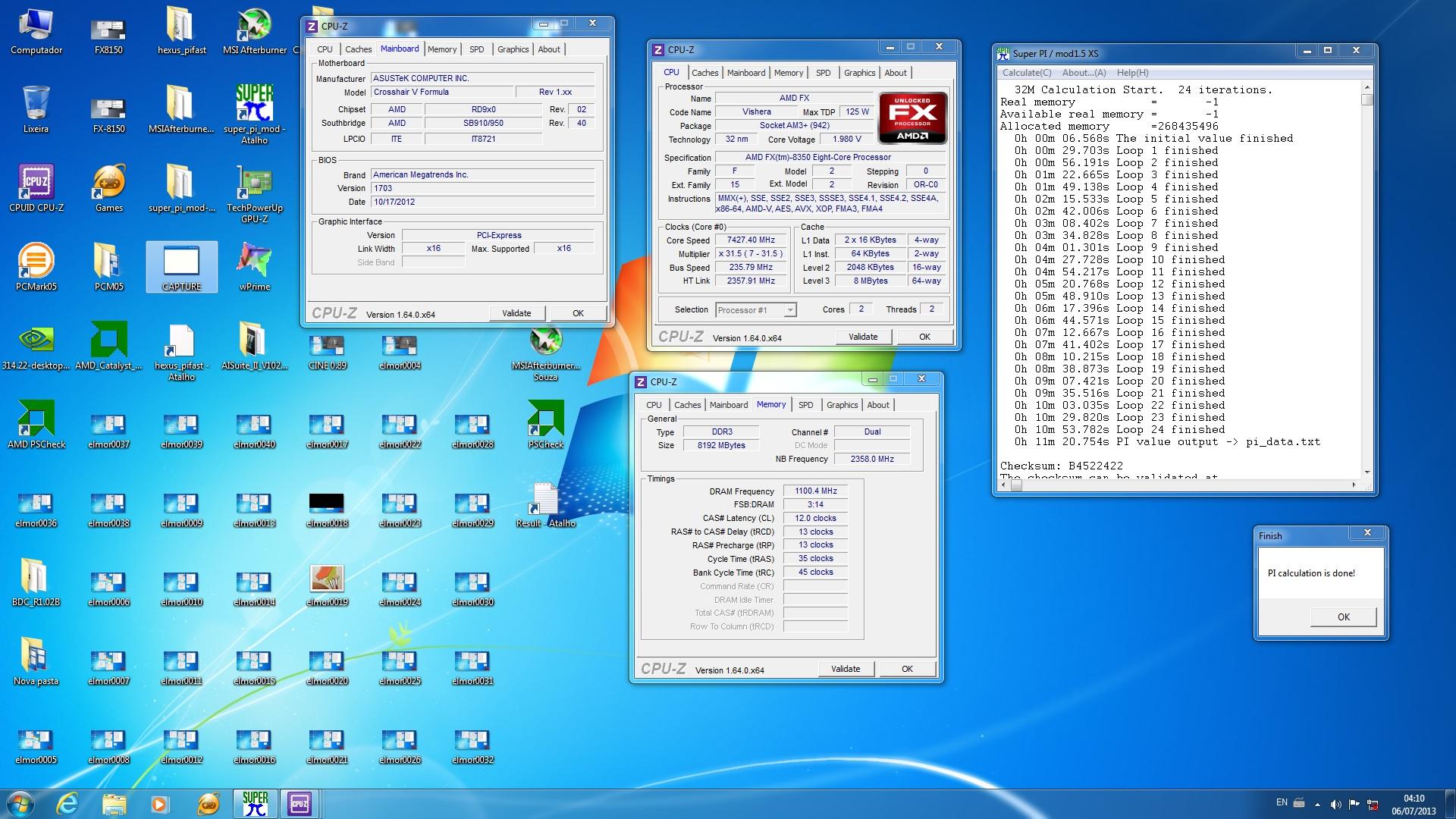Open the hexus_pifast folder icon
The image size is (1456, 819).
point(181,33)
